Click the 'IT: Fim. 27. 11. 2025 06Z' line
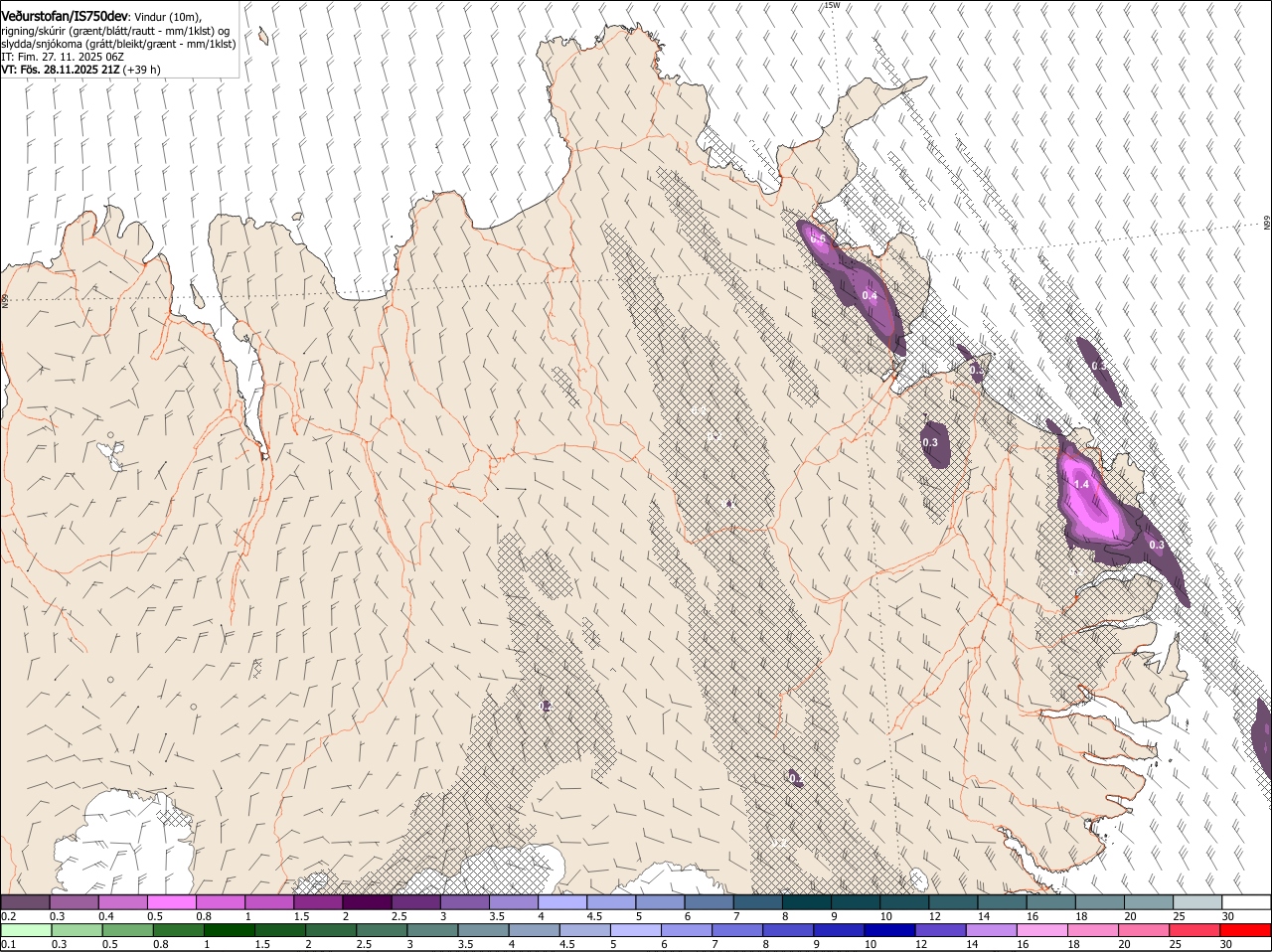This screenshot has height=952, width=1272. 62,57
